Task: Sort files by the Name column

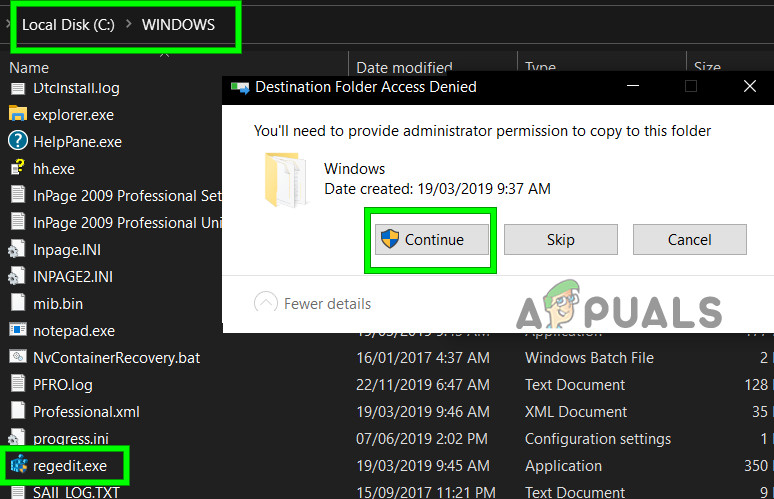Action: (x=29, y=68)
